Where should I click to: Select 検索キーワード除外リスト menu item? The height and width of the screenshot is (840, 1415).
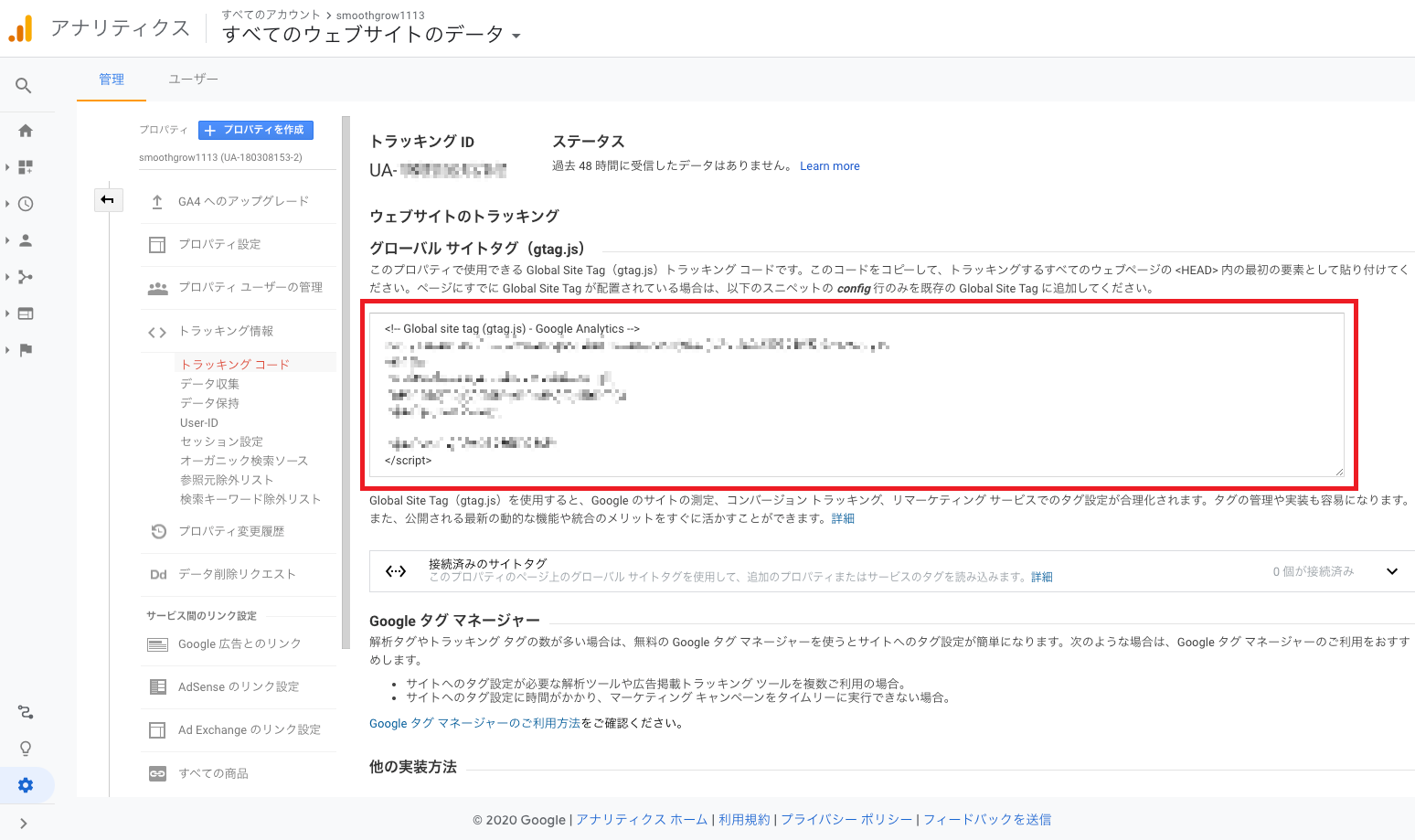250,499
